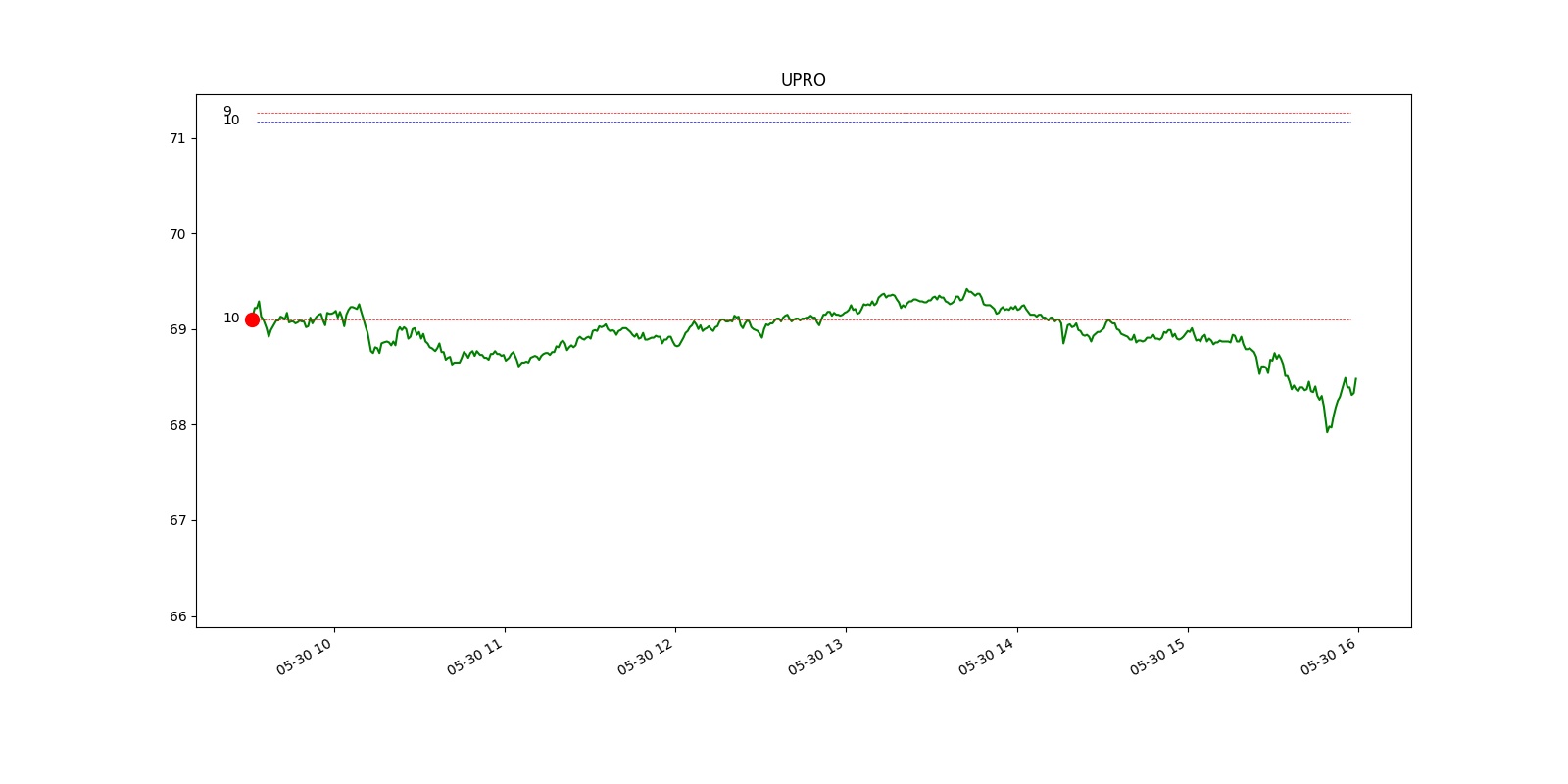Viewport: 1568px width, 784px height.
Task: Click the x-axis label 05-30 13
Action: [x=816, y=656]
